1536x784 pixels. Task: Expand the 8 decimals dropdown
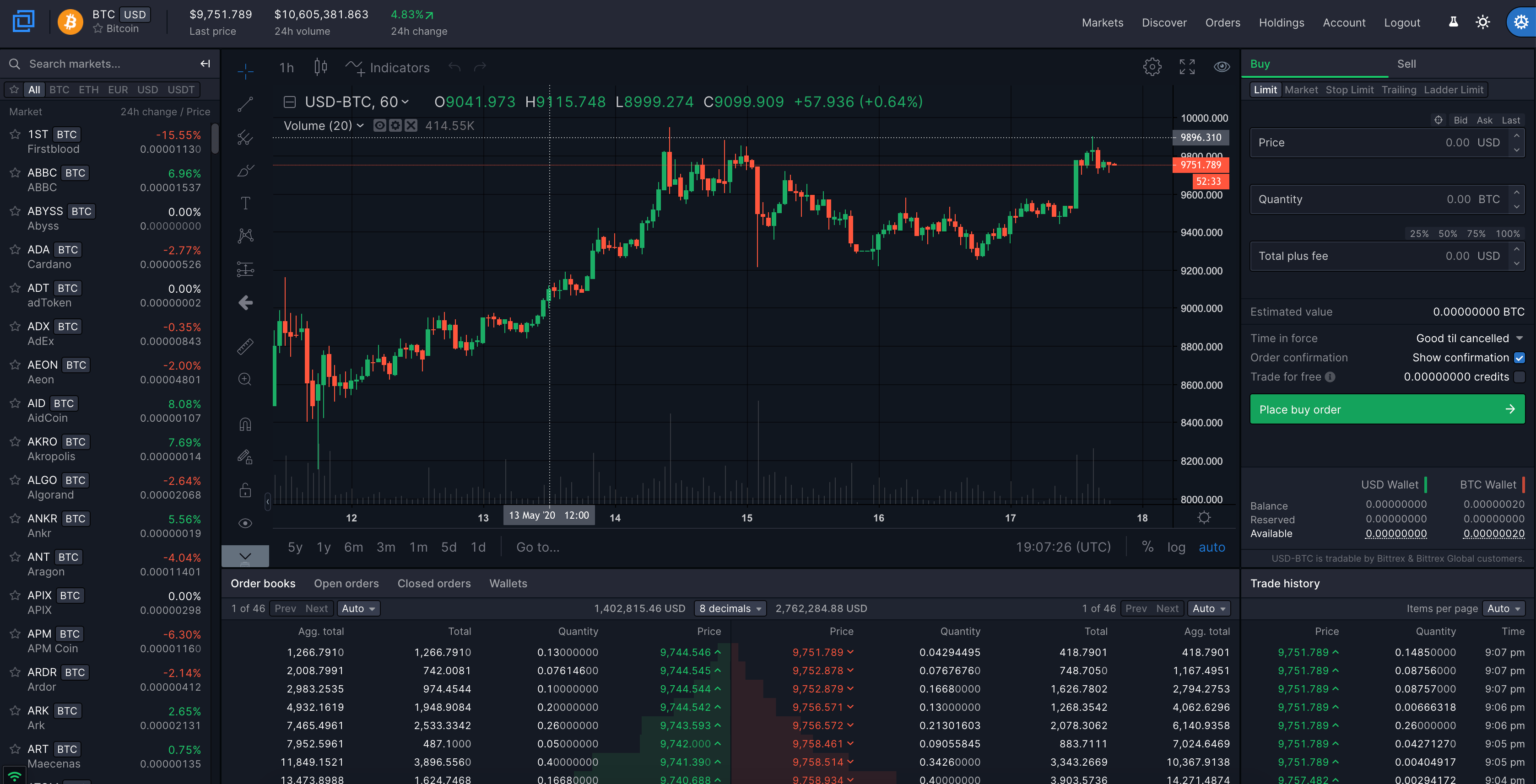pos(730,608)
